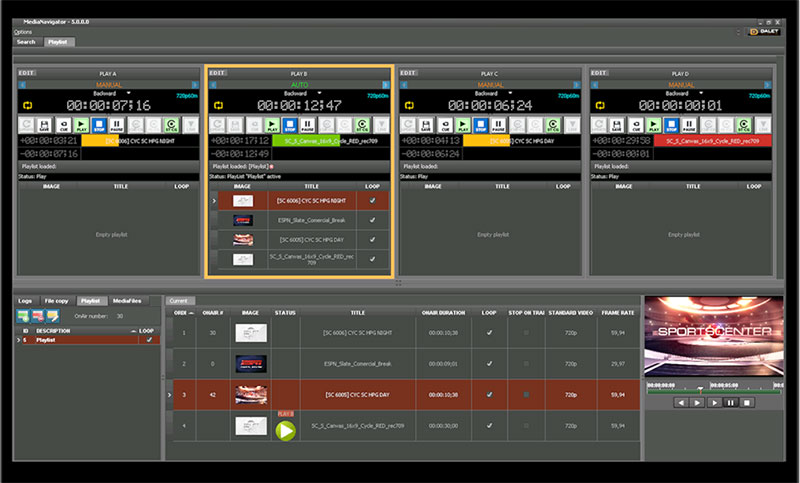The image size is (800, 483).
Task: Click Stop in the PLAY C transport
Action: coord(481,124)
